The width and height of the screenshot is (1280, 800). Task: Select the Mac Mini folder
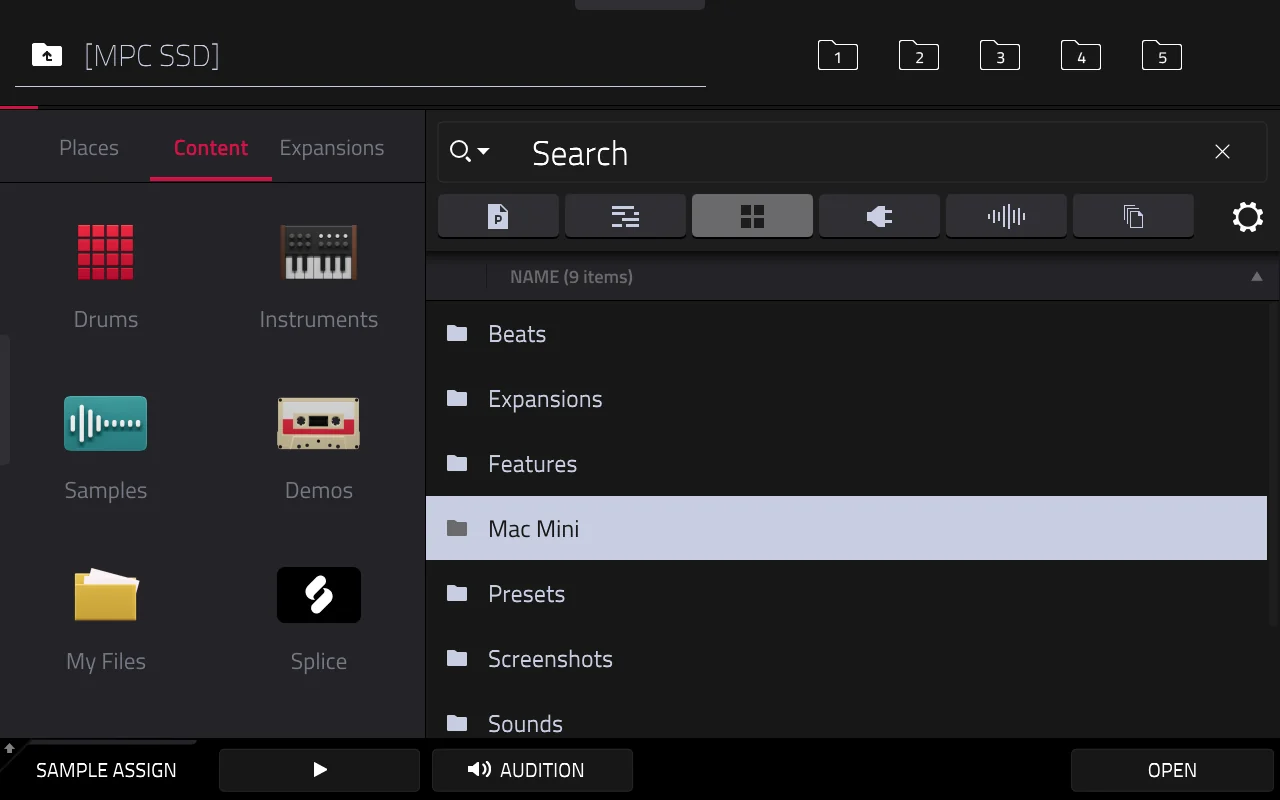(846, 528)
